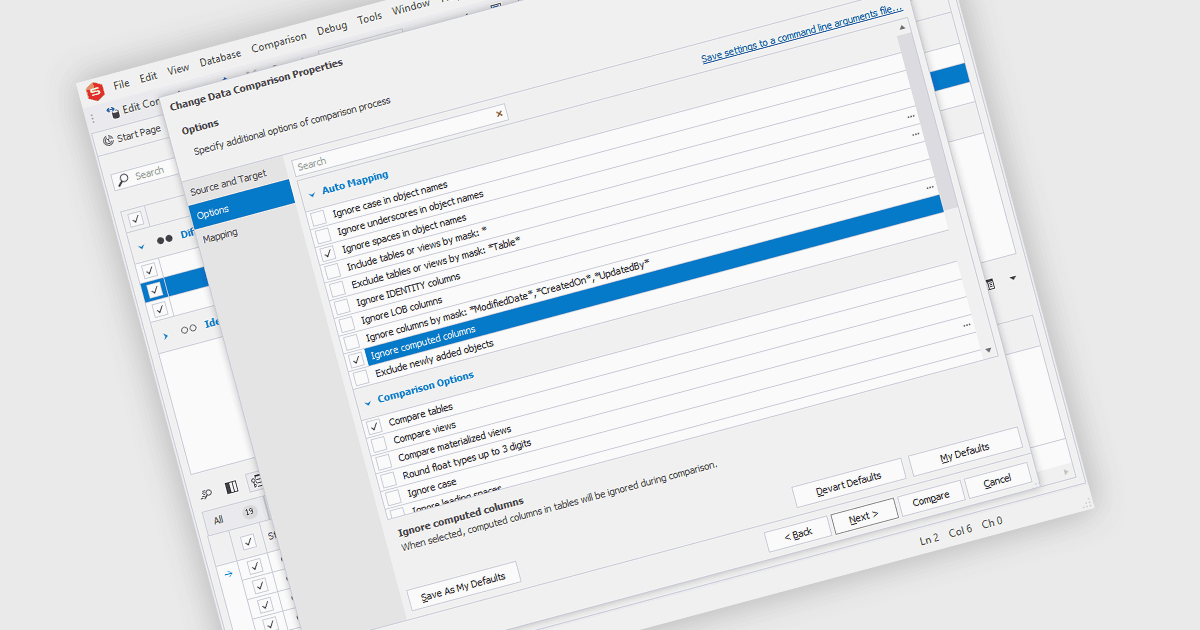Click Save As My Defaults button

465,586
